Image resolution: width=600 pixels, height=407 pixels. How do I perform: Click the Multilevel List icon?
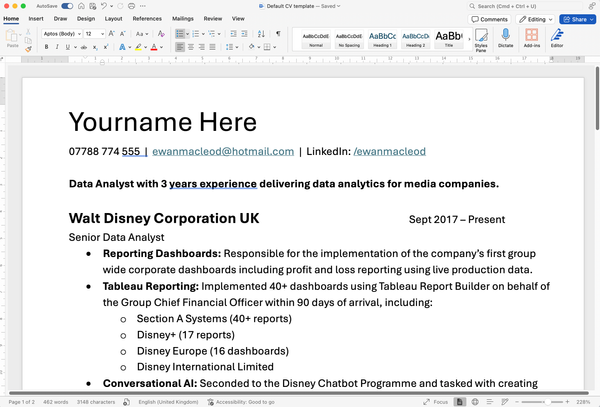coord(211,34)
